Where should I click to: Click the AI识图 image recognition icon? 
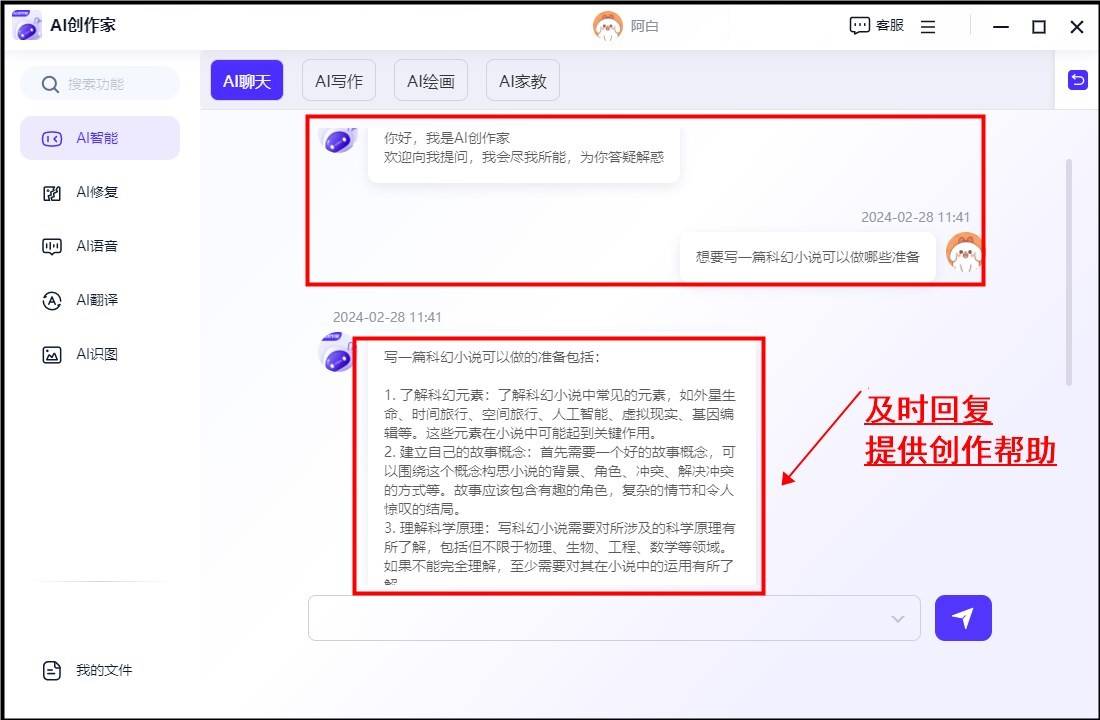tap(52, 355)
